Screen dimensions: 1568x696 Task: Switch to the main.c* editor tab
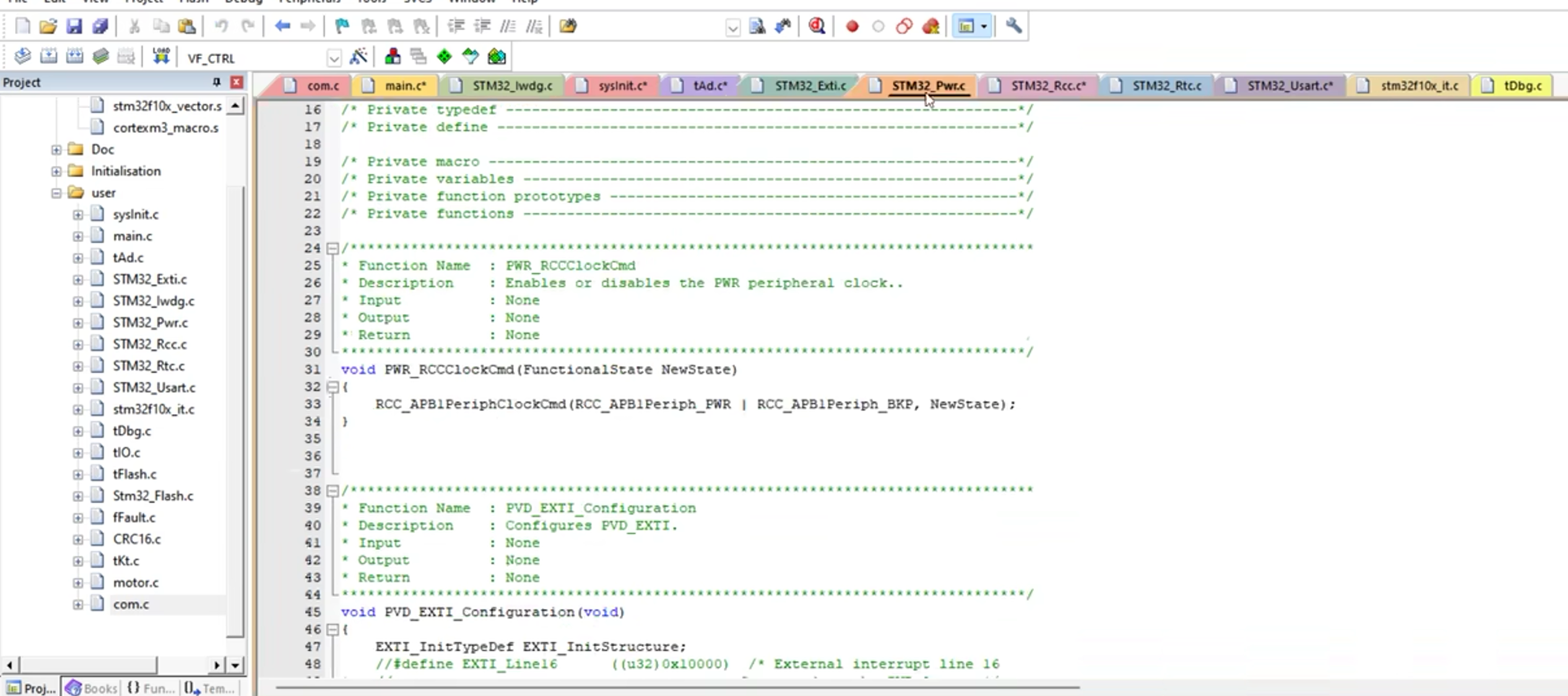(405, 86)
